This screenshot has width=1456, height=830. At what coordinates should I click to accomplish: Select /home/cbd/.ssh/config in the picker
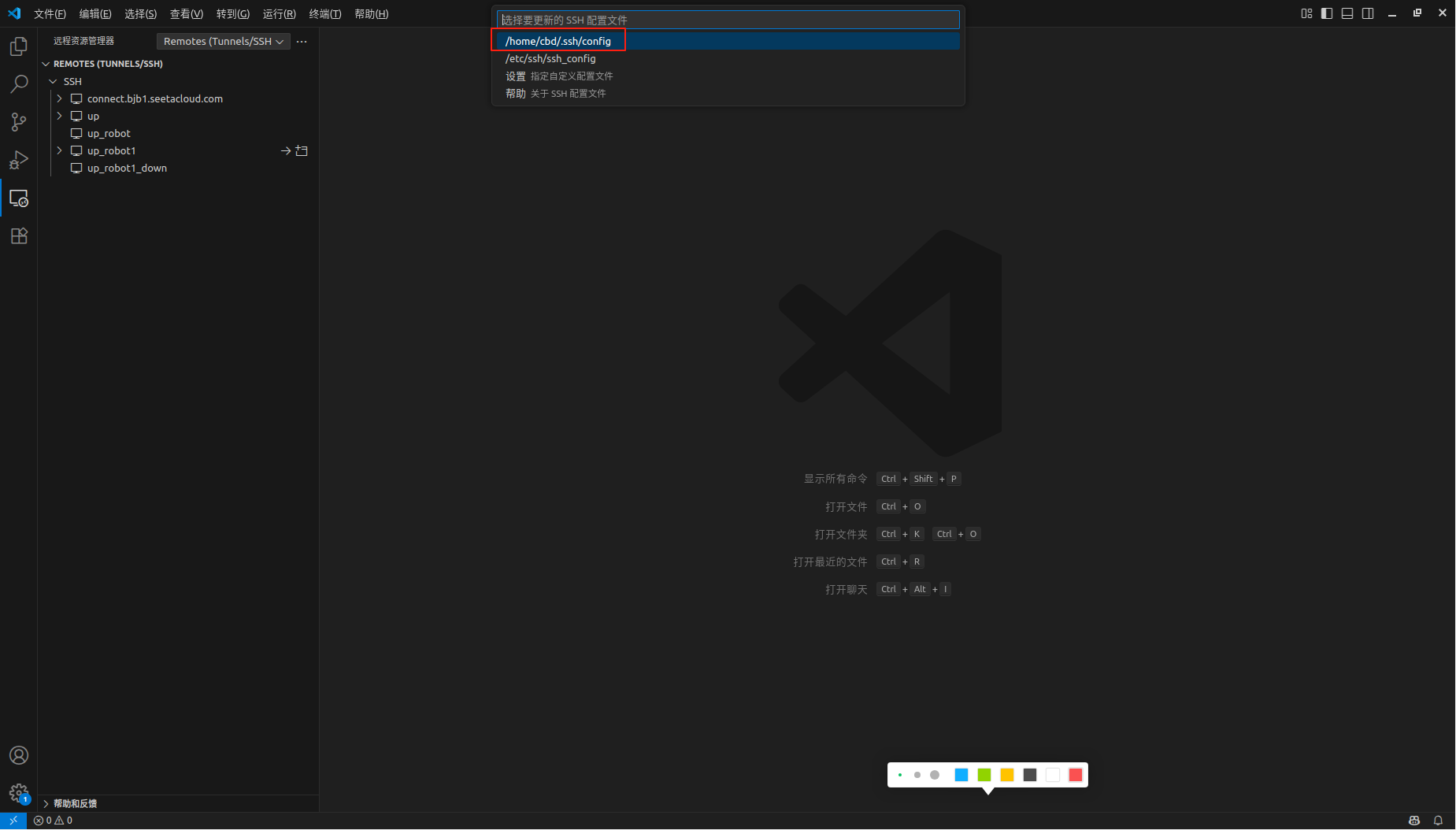558,40
